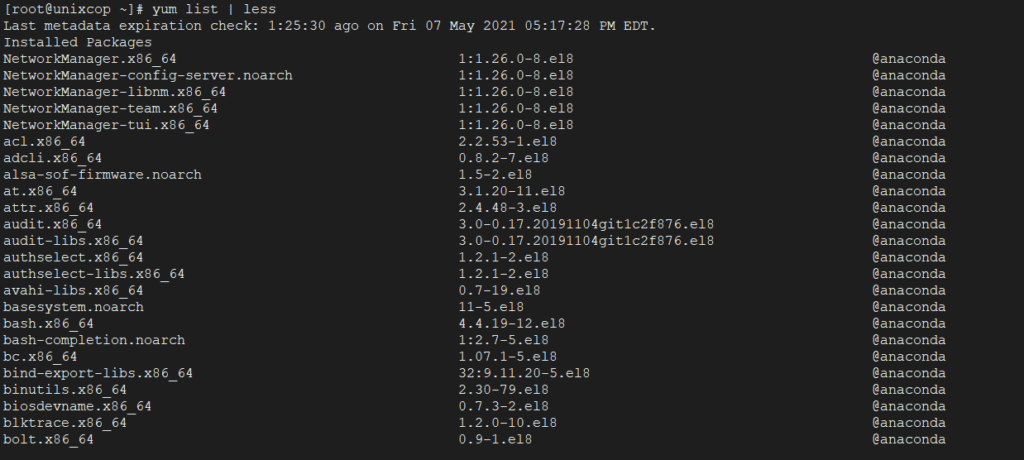Select the bash-completion.noarch package entry
Image resolution: width=1024 pixels, height=460 pixels.
(x=94, y=340)
